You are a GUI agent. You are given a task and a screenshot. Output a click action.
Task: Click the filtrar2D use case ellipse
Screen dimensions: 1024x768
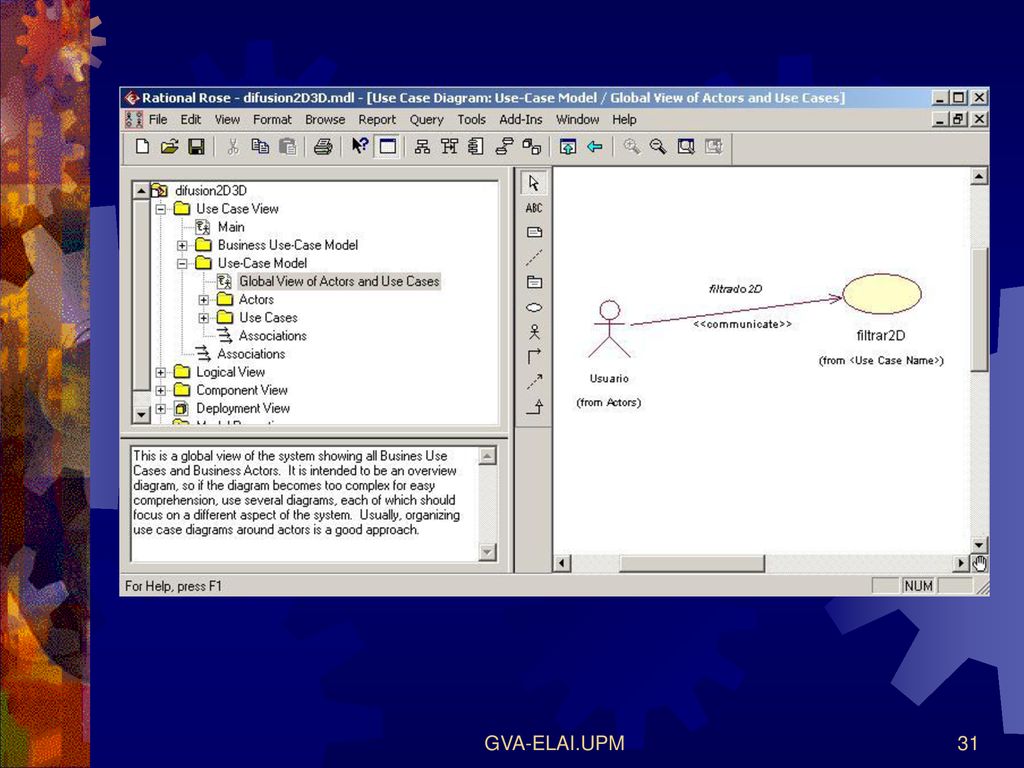882,294
